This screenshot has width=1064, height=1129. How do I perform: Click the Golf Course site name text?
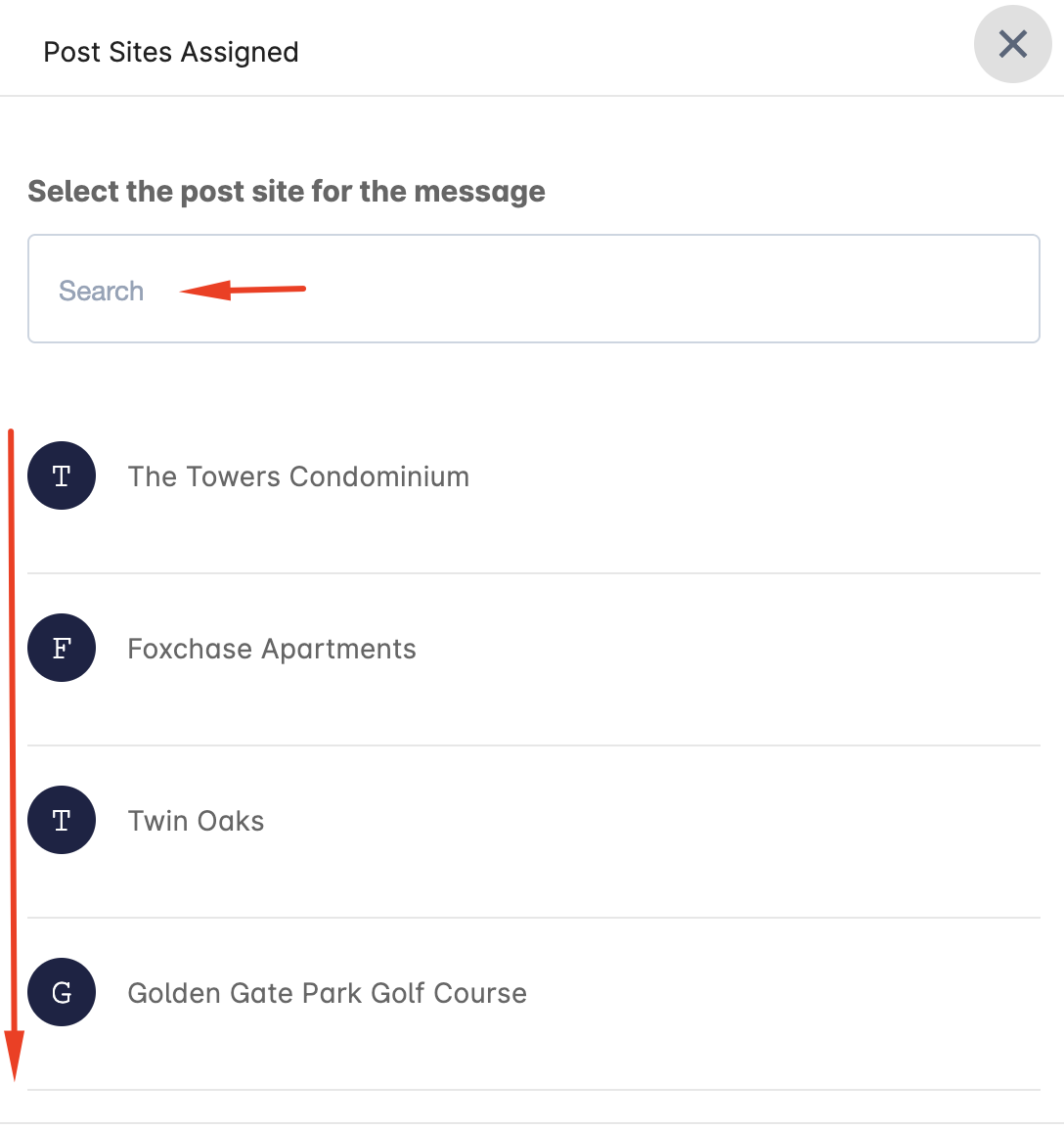click(x=327, y=993)
